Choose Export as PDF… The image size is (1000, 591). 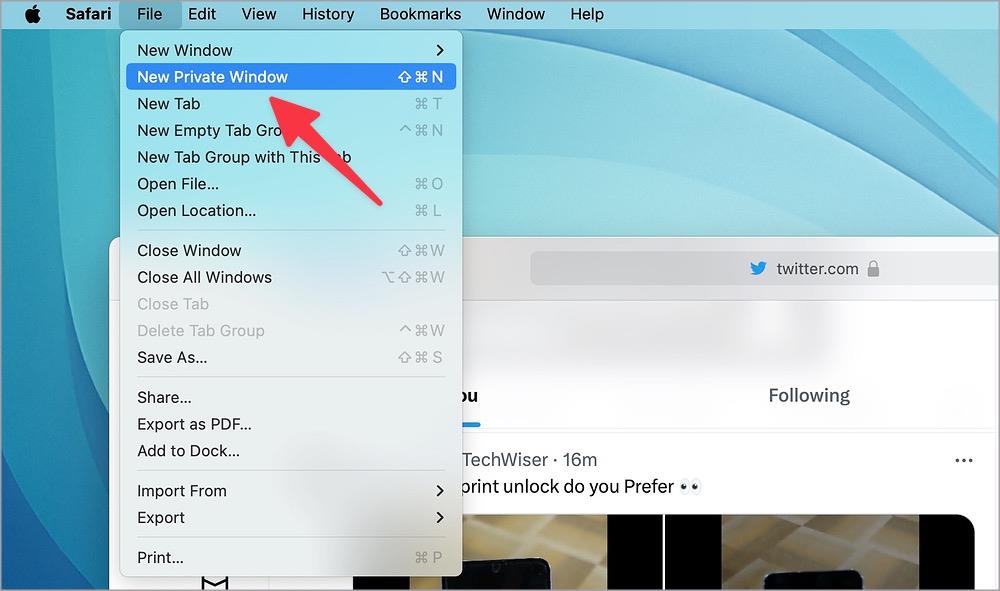pos(291,425)
